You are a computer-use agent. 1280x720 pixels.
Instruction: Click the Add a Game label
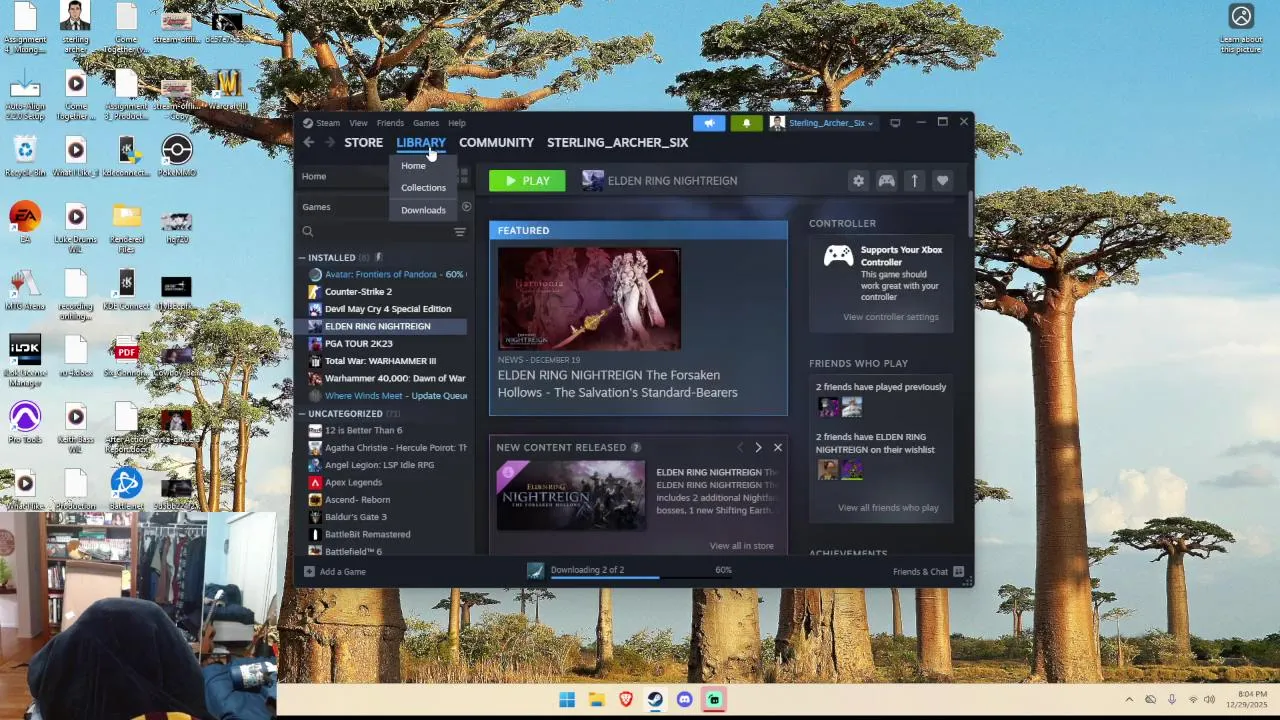pyautogui.click(x=343, y=572)
